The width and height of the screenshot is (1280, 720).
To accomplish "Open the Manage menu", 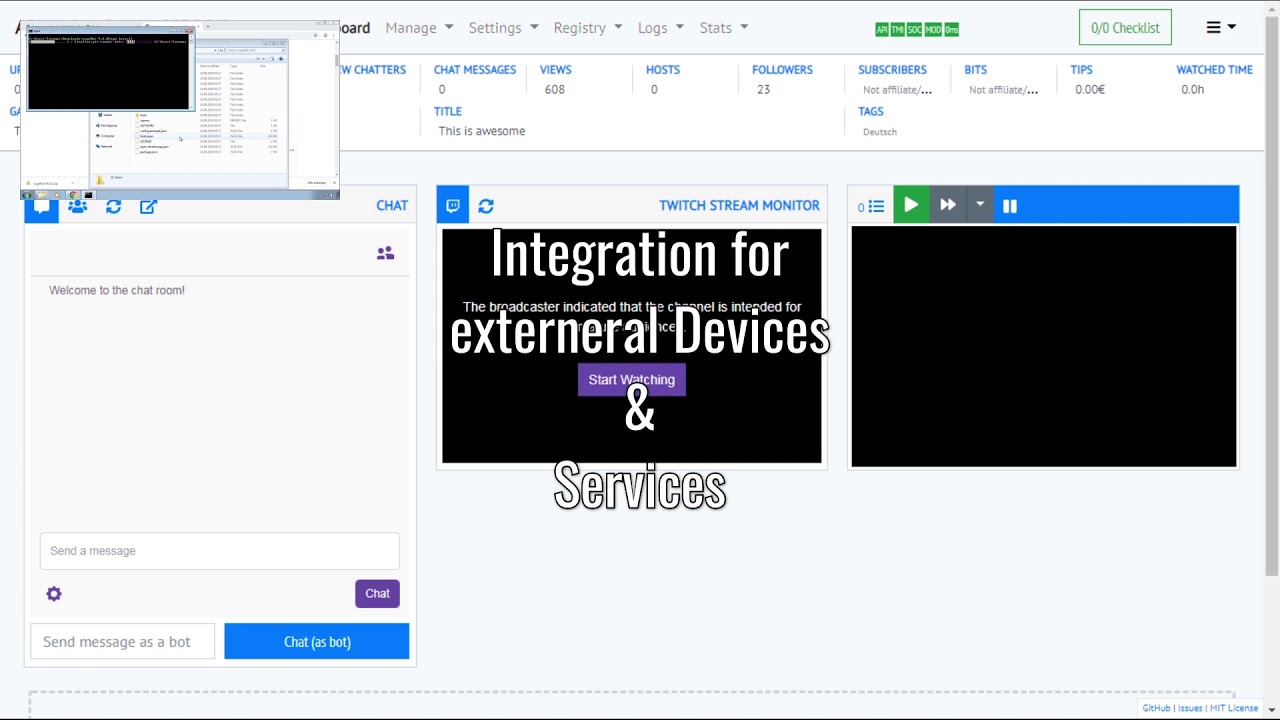I will [x=419, y=28].
